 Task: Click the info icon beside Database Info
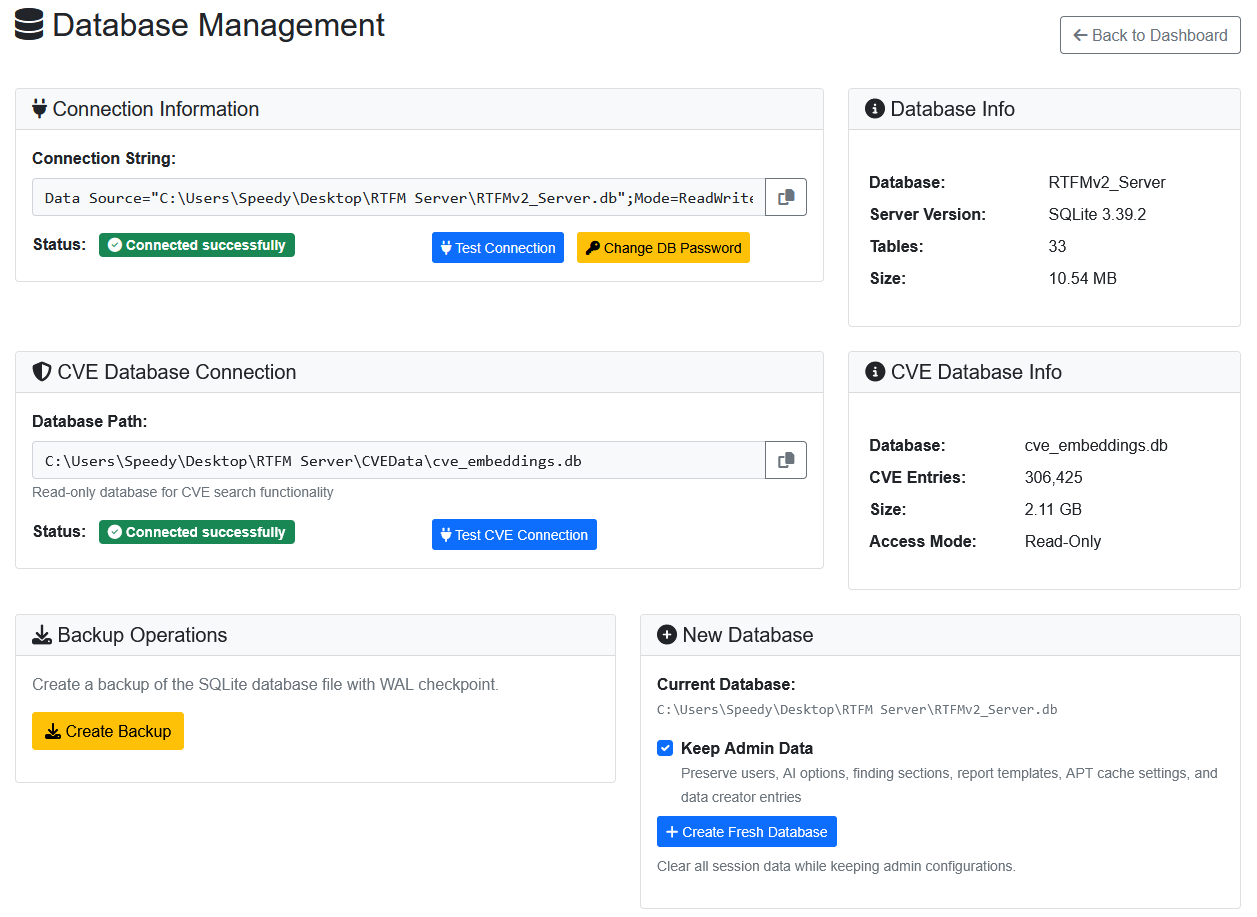875,109
